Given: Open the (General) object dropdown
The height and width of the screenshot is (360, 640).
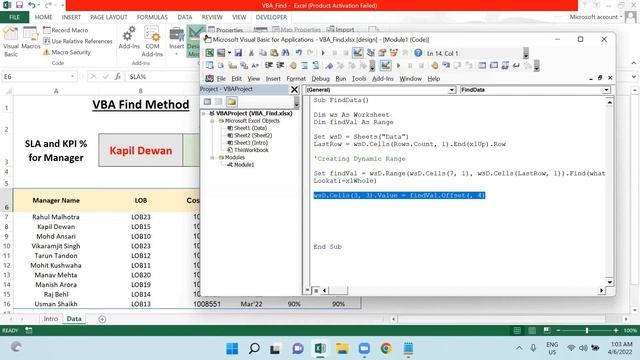Looking at the screenshot, I should pos(451,90).
